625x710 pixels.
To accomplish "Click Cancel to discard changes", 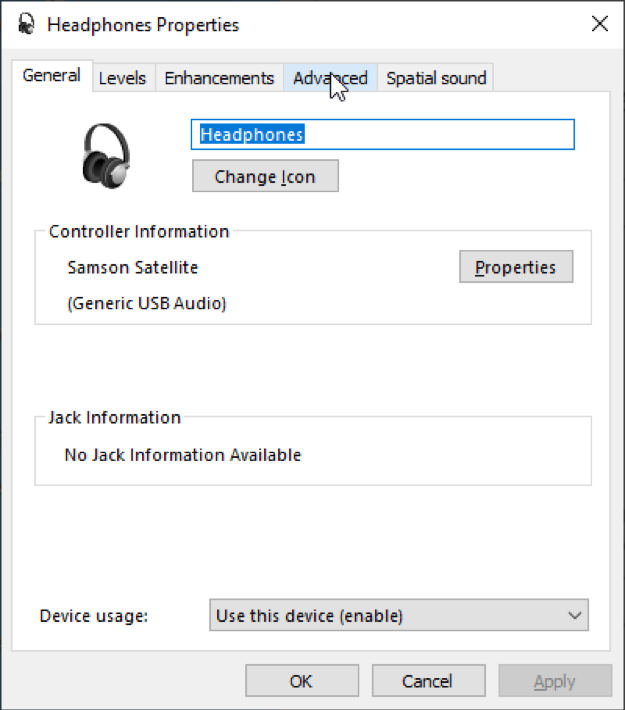I will click(x=427, y=681).
